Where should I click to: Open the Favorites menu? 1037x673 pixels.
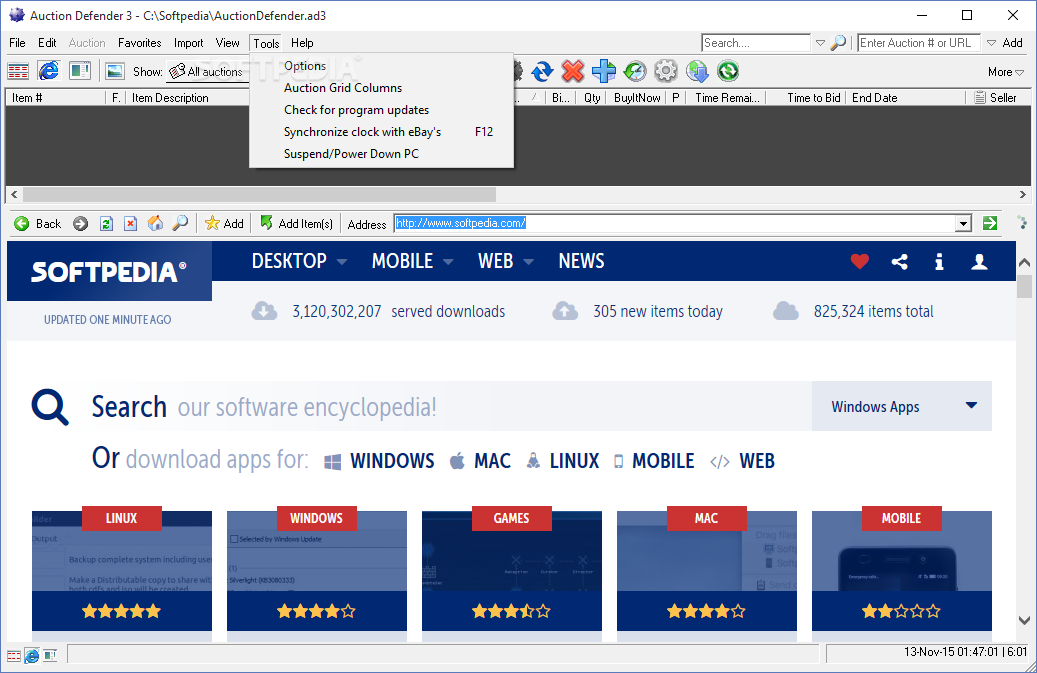(x=140, y=43)
